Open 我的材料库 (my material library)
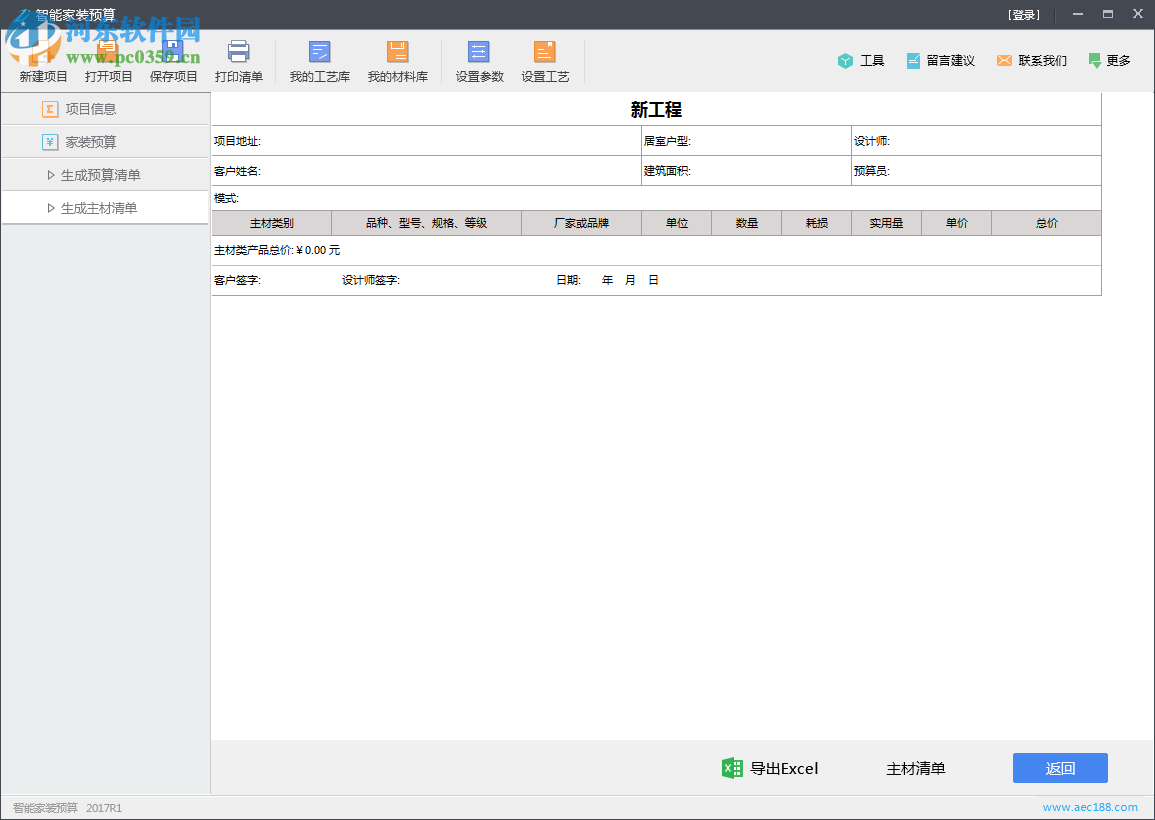 click(399, 60)
